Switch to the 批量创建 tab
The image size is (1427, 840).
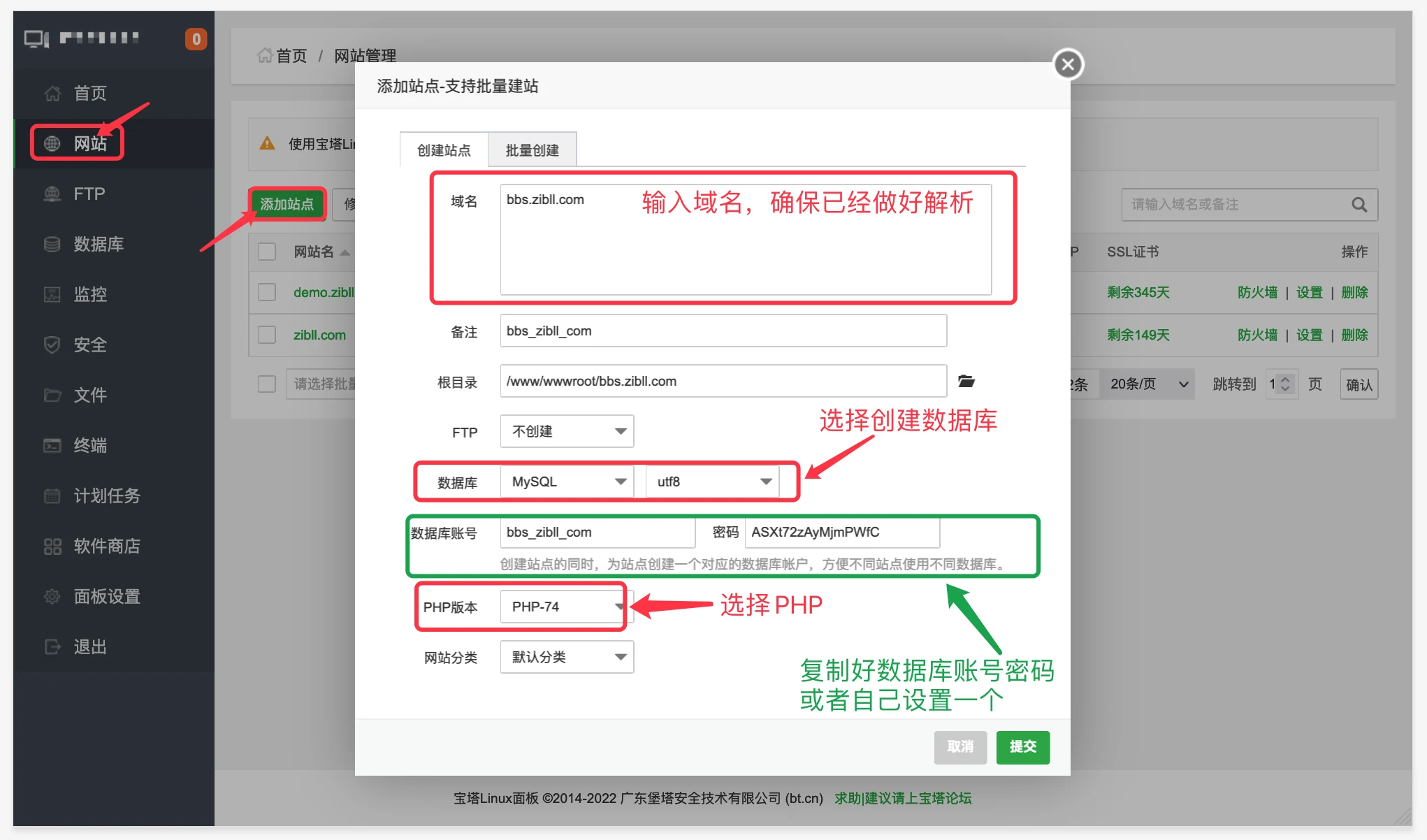[532, 149]
